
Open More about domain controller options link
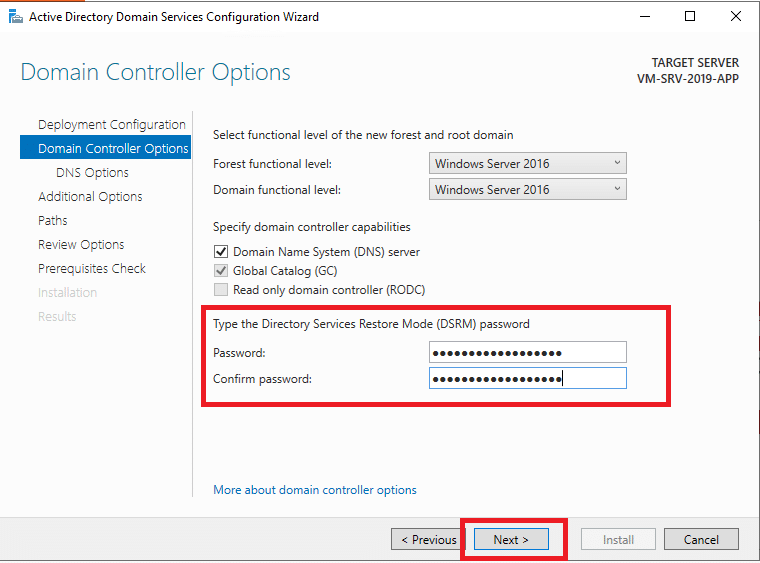coord(315,490)
